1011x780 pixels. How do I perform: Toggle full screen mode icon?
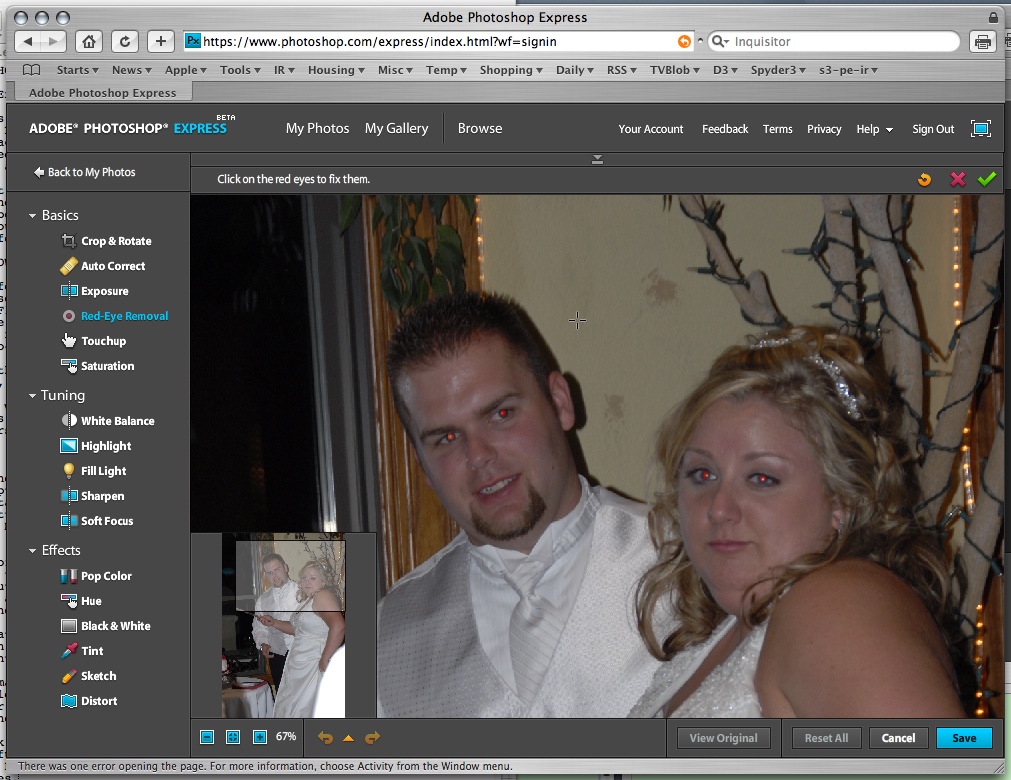point(981,129)
